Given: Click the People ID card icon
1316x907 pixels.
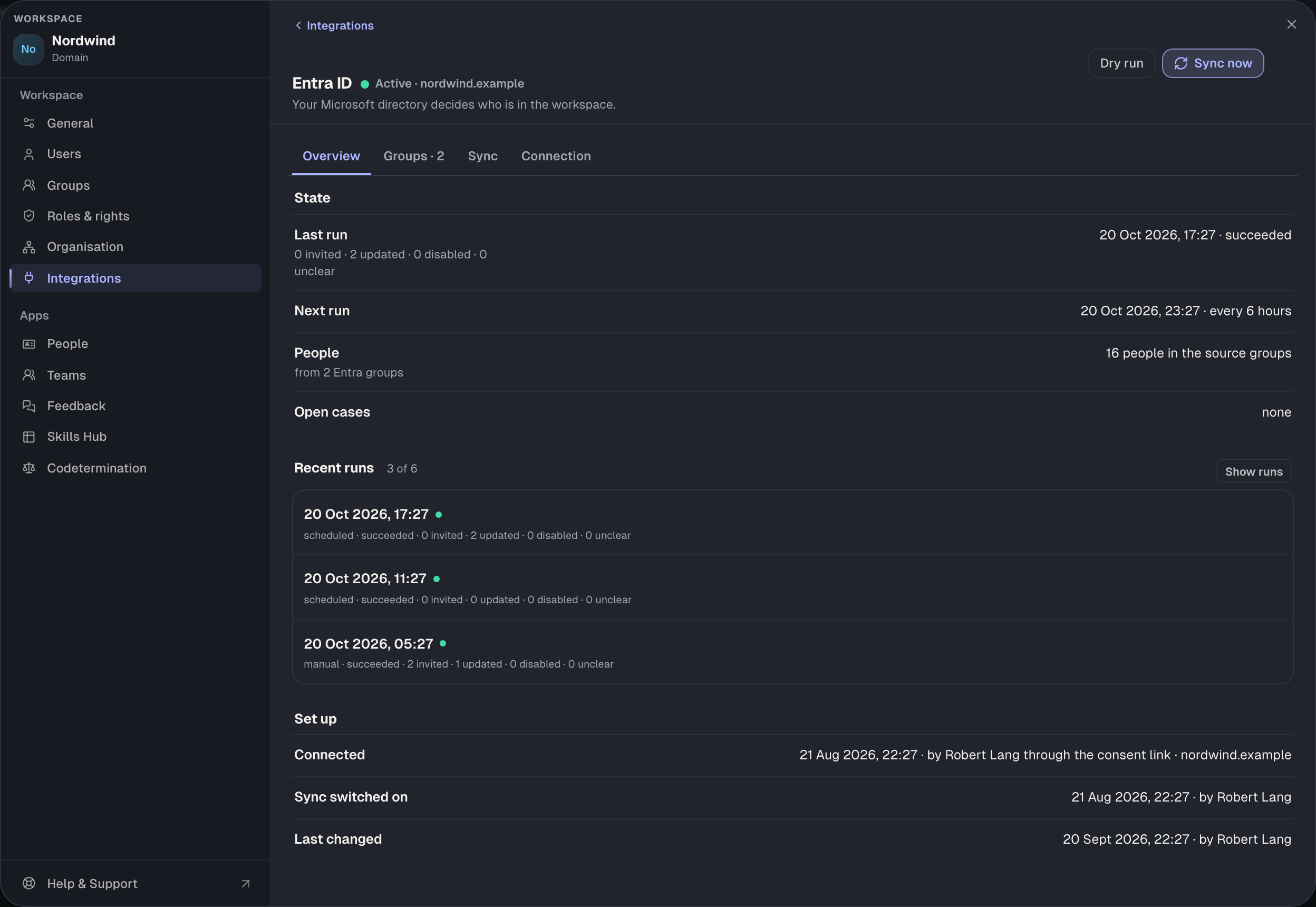Looking at the screenshot, I should [x=29, y=344].
